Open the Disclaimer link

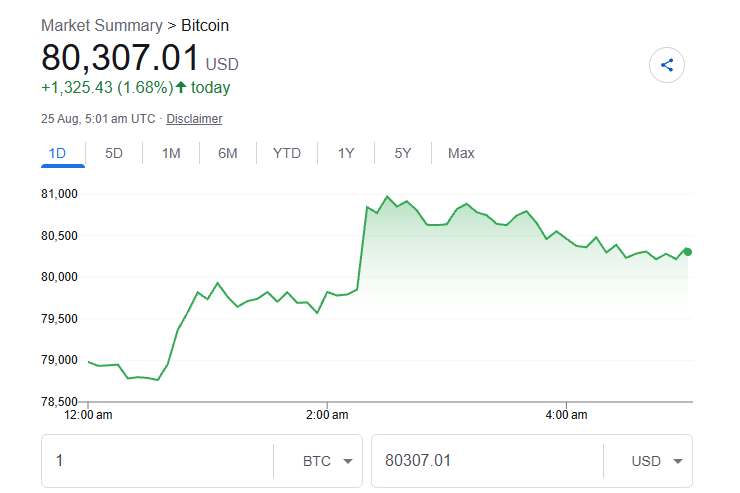[x=194, y=119]
